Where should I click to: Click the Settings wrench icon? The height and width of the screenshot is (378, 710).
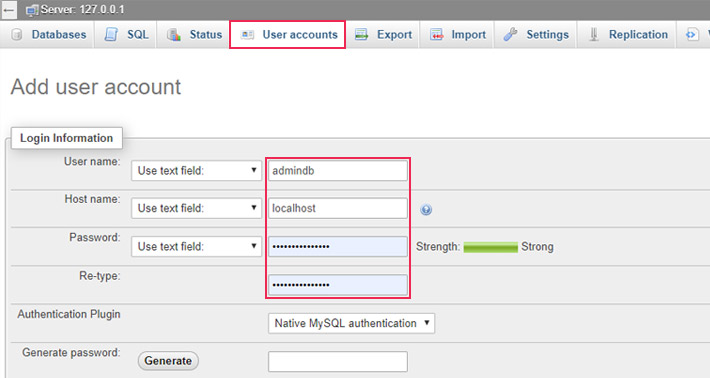pyautogui.click(x=510, y=34)
